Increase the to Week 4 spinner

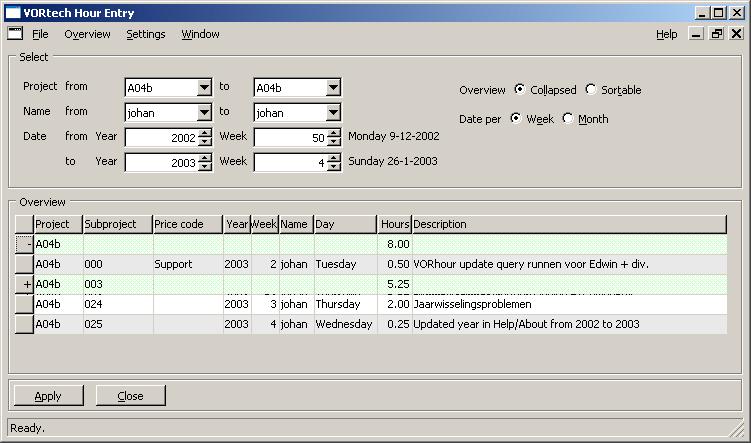334,159
